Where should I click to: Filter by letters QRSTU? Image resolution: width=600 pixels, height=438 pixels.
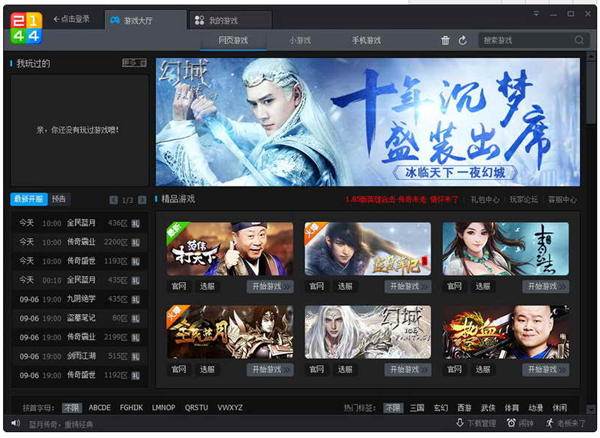click(x=196, y=408)
